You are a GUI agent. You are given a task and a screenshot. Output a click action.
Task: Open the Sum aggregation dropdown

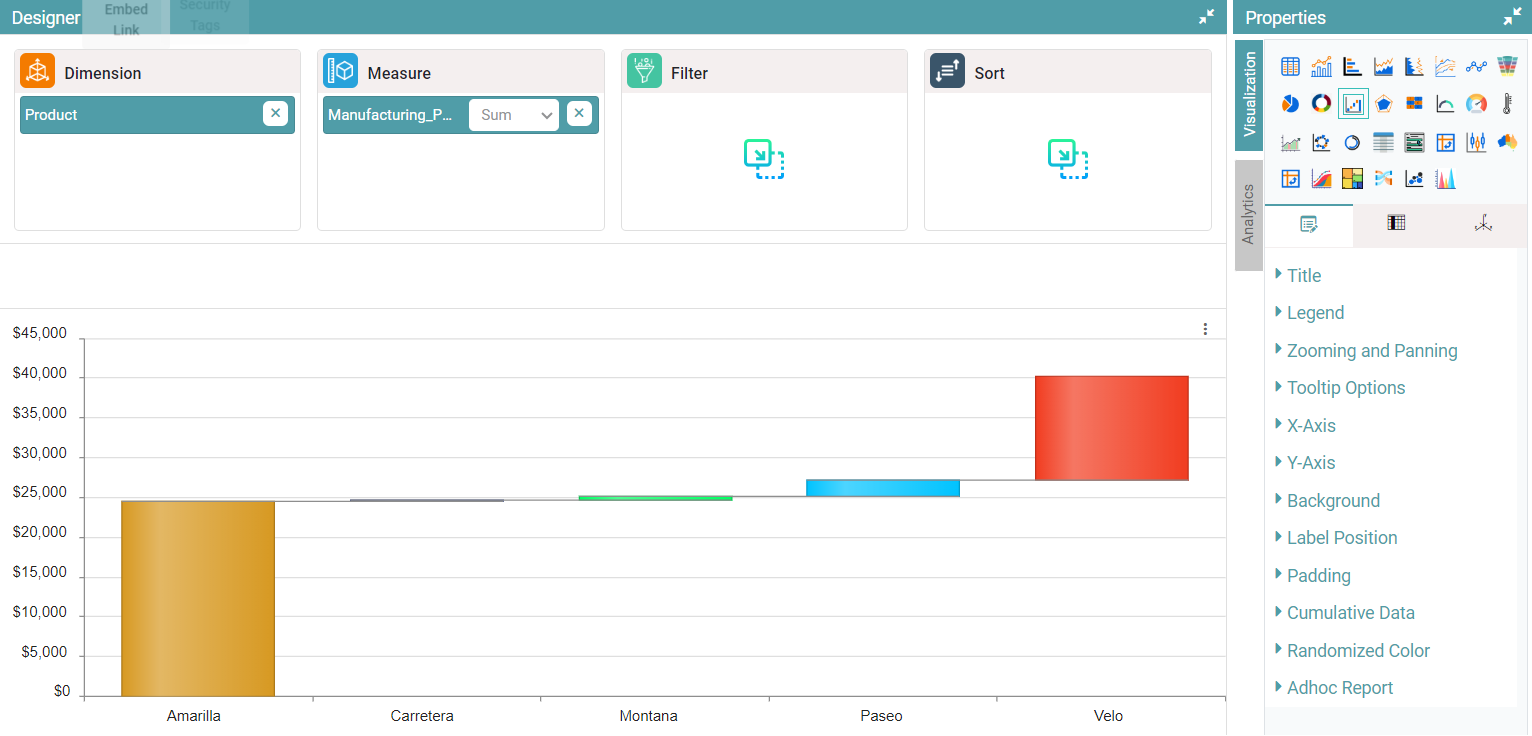[x=514, y=115]
